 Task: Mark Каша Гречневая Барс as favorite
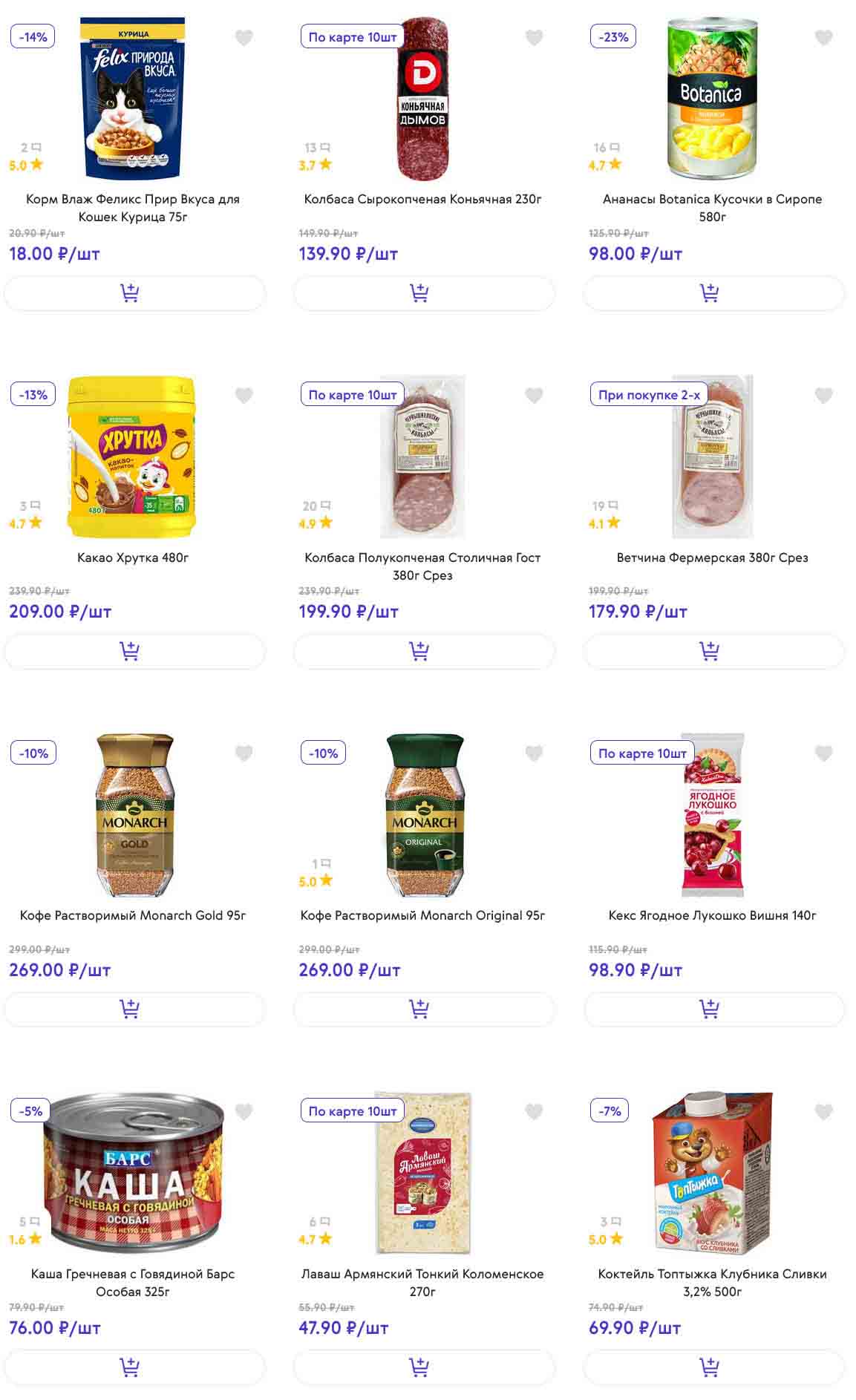pos(244,1111)
